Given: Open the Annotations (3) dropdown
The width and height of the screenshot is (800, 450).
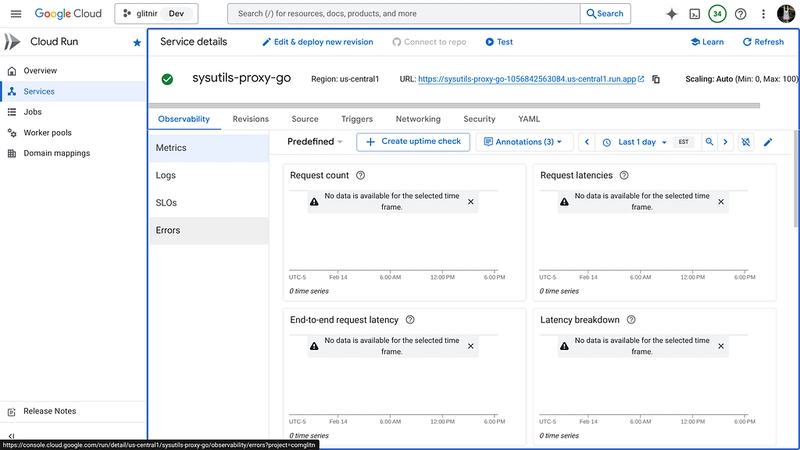Looking at the screenshot, I should (522, 142).
